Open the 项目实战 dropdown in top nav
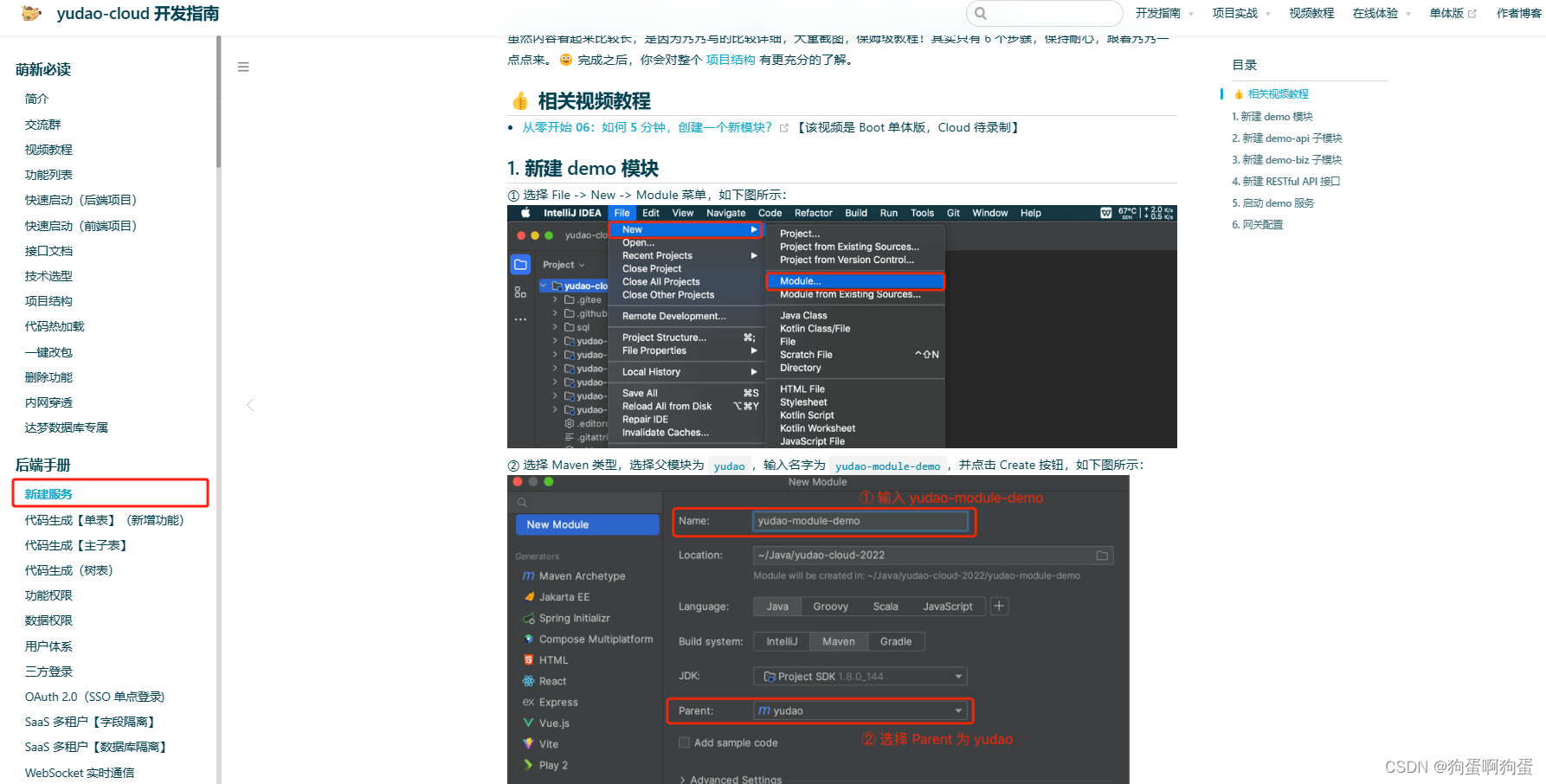1546x784 pixels. 1241,13
